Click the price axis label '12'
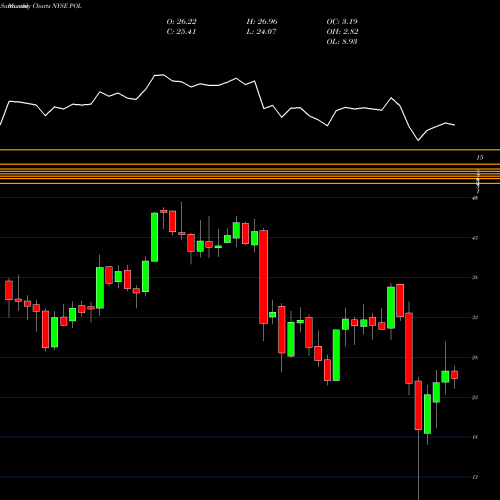The image size is (500, 500). coord(475,477)
